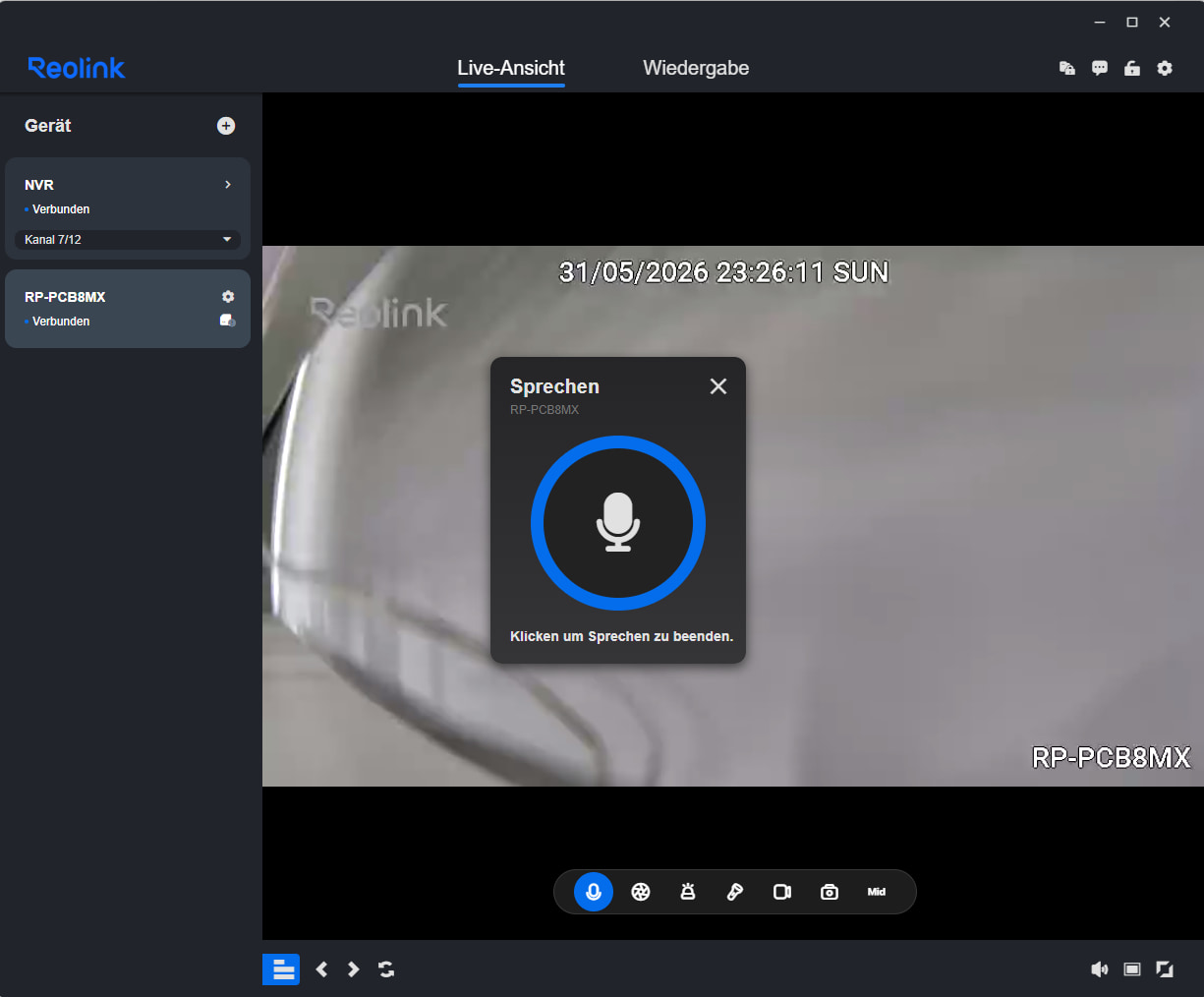Viewport: 1204px width, 997px height.
Task: Stop talking via the large microphone button
Action: [618, 523]
